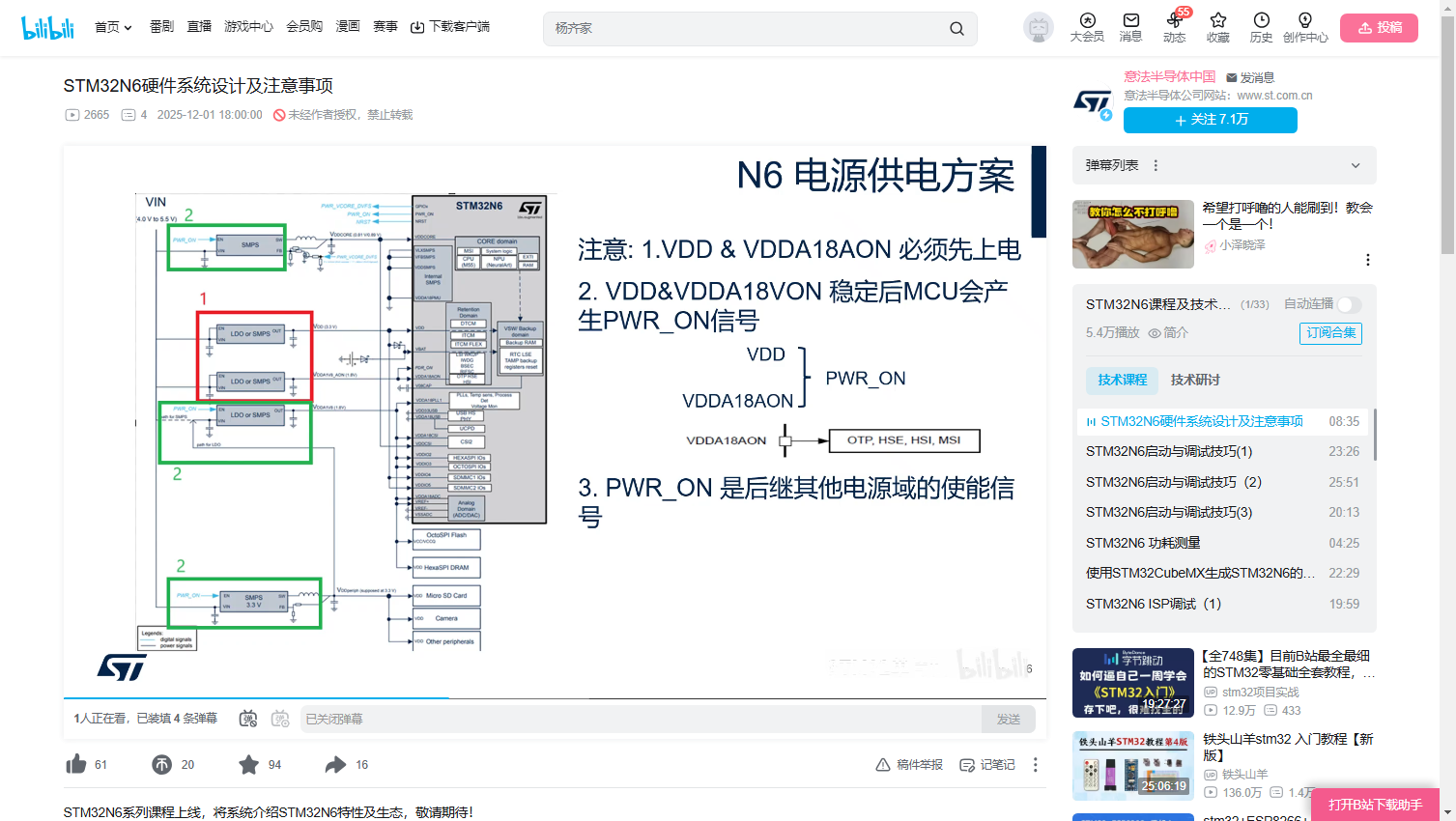Screen dimensions: 1456x821
Task: Click the 订阅合集 subscribe button
Action: coord(1330,332)
